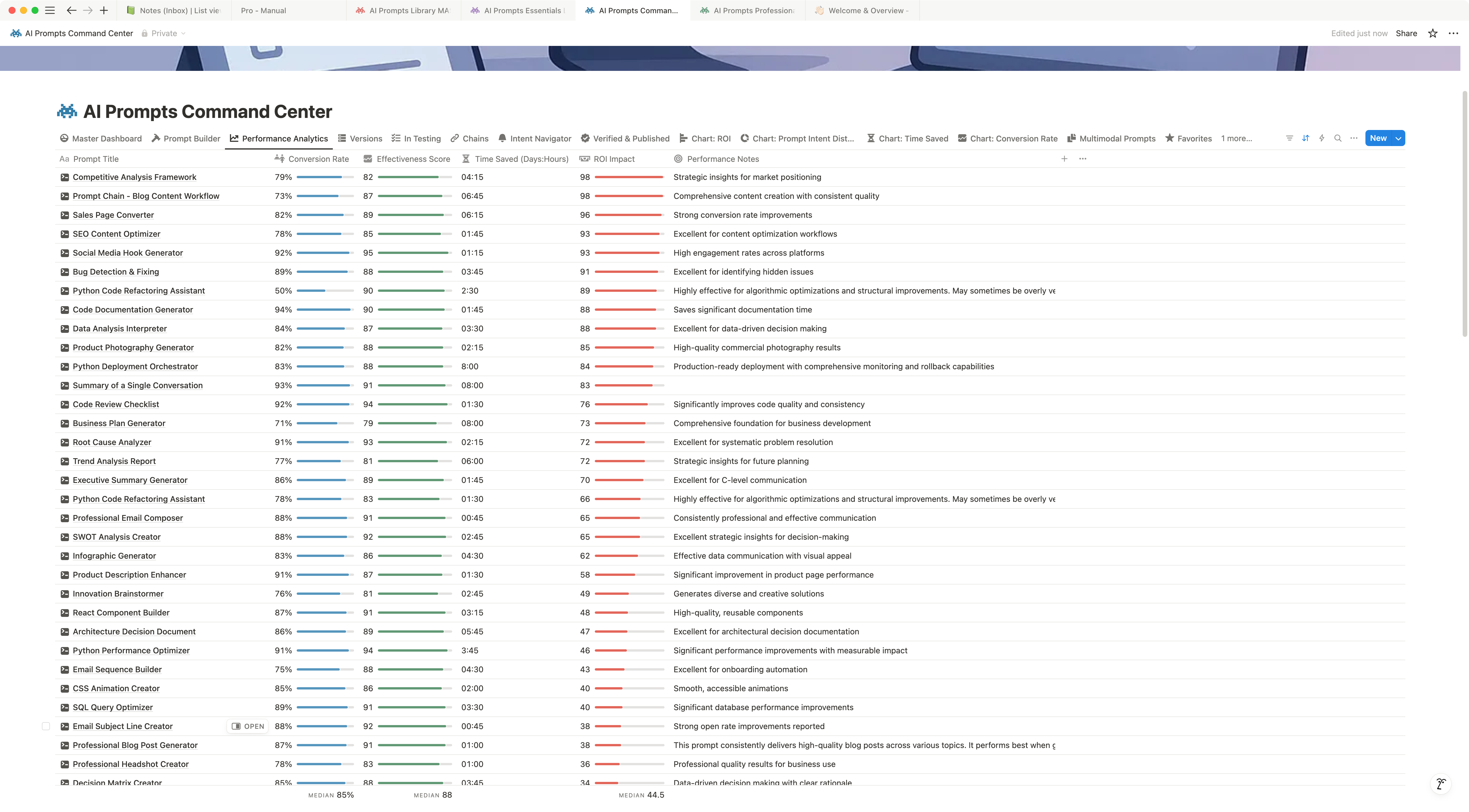Open Conversion Rate median calculation menu
Viewport: 1469px width, 812px height.
tap(331, 795)
